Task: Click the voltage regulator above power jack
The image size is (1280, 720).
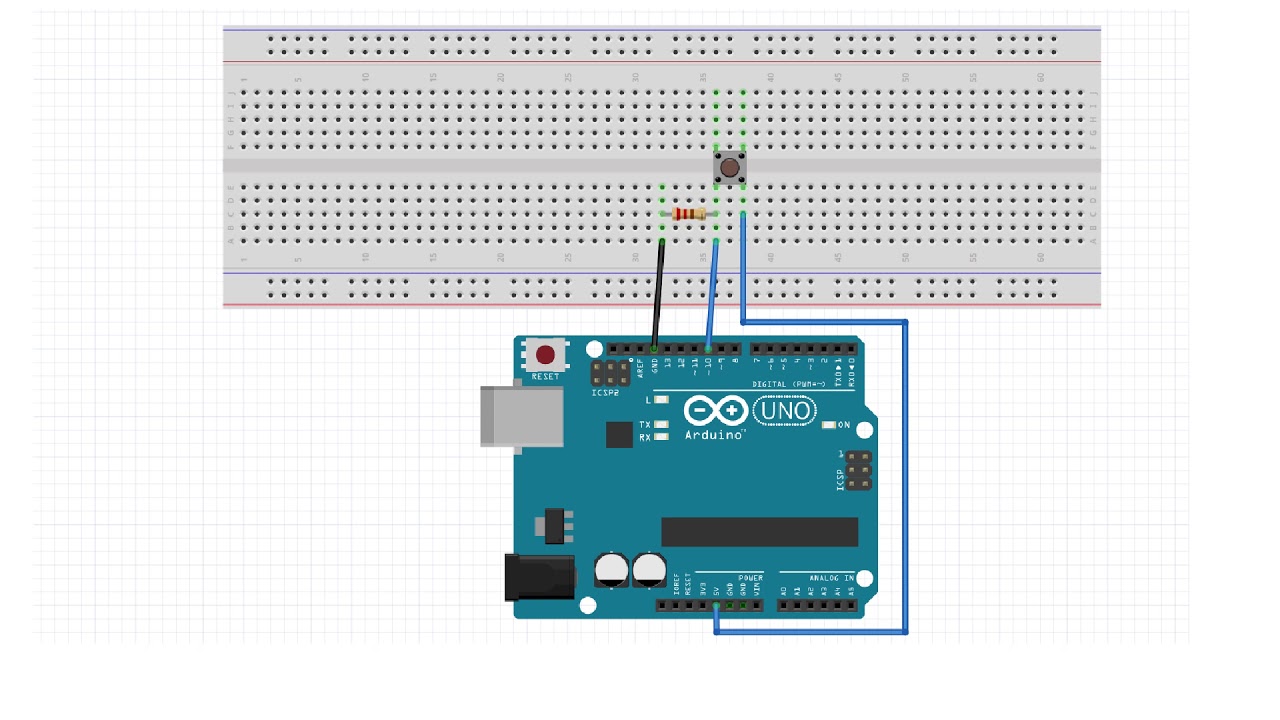Action: click(553, 524)
